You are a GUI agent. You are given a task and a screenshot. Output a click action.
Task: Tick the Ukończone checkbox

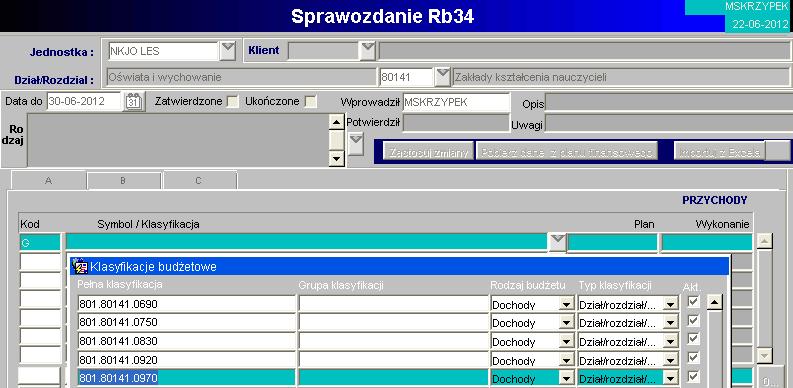coord(310,102)
